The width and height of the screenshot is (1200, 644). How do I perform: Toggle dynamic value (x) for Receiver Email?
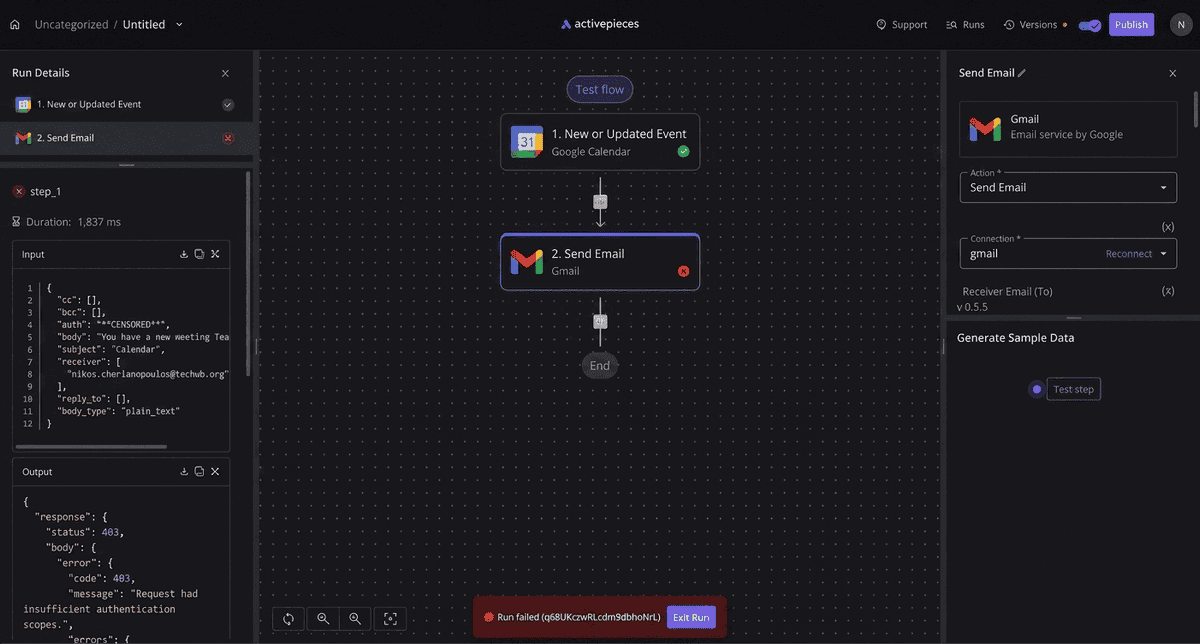click(x=1168, y=291)
